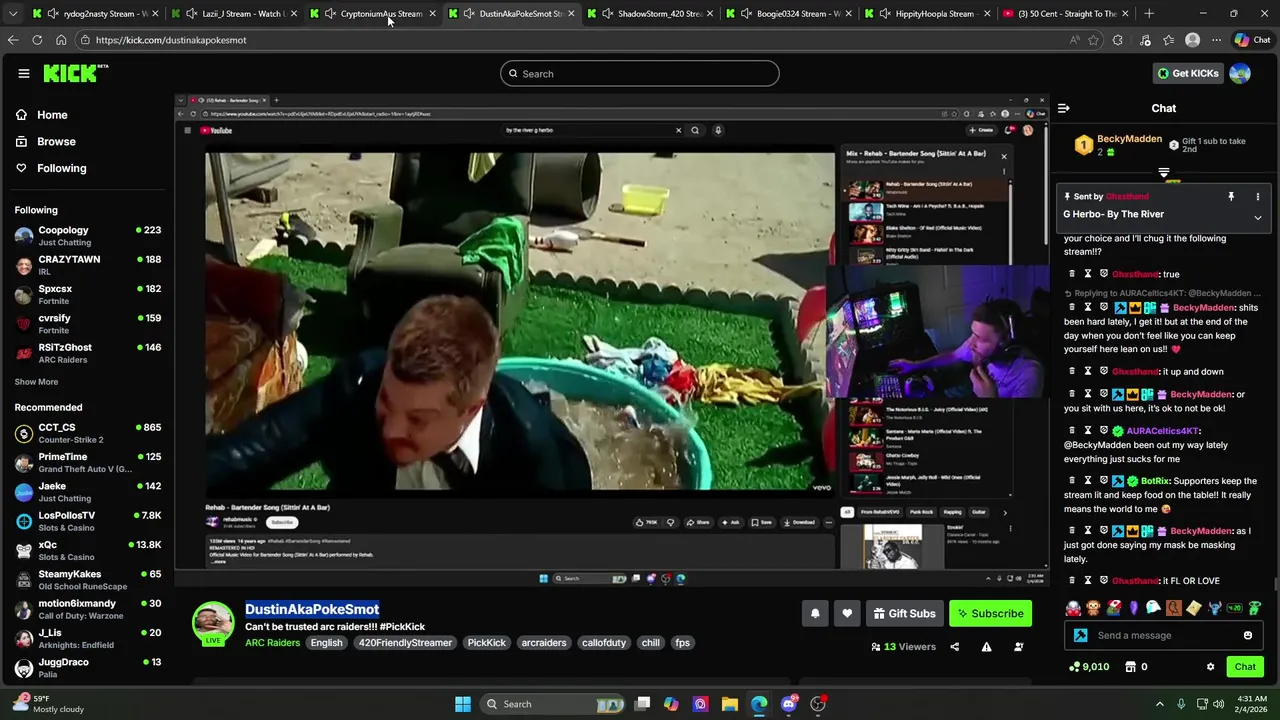Collapse the chat panel with arrow icon

coord(1064,108)
